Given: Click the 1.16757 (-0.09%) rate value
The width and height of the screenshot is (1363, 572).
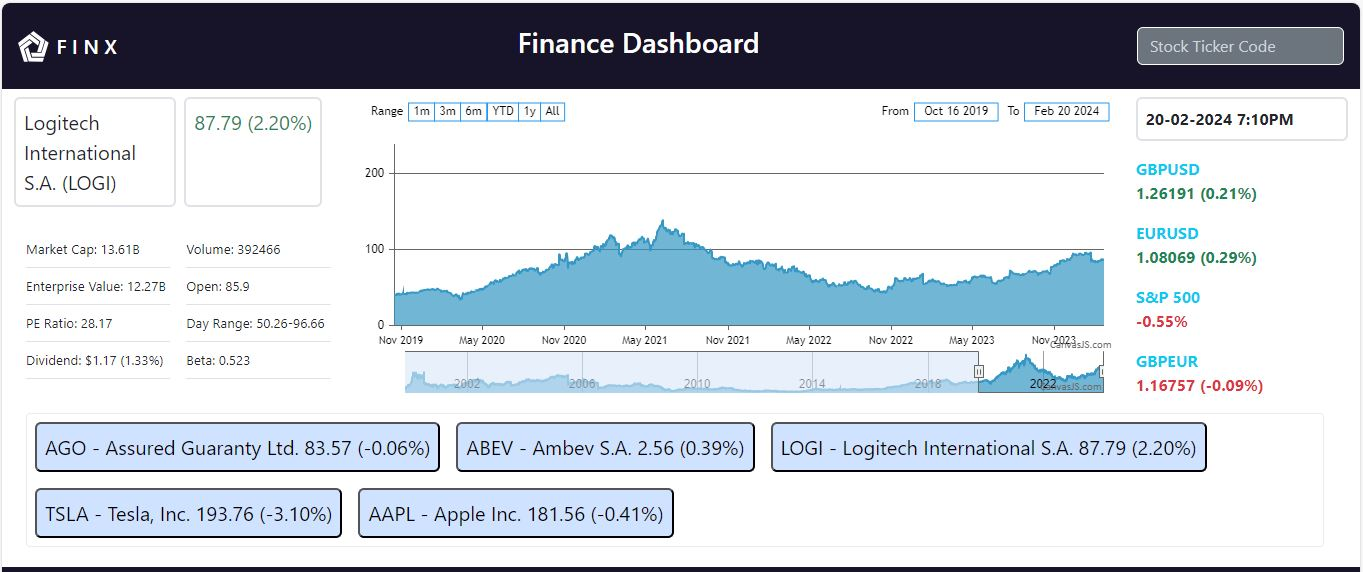Looking at the screenshot, I should 1199,386.
